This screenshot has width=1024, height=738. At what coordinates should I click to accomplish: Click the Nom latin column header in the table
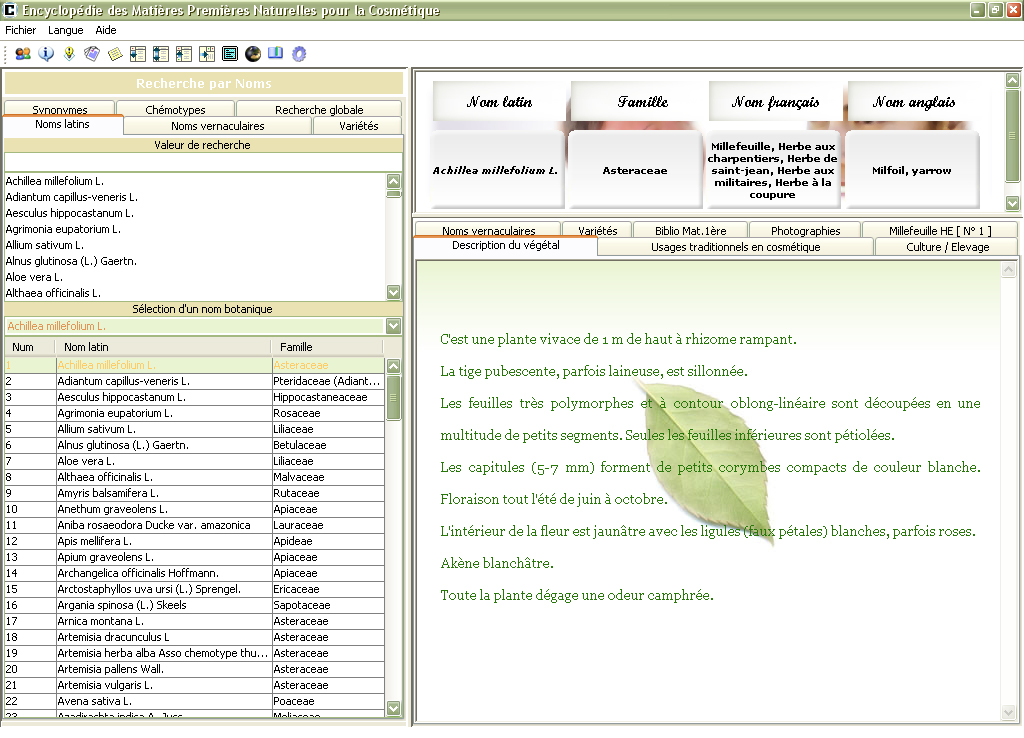(x=163, y=347)
